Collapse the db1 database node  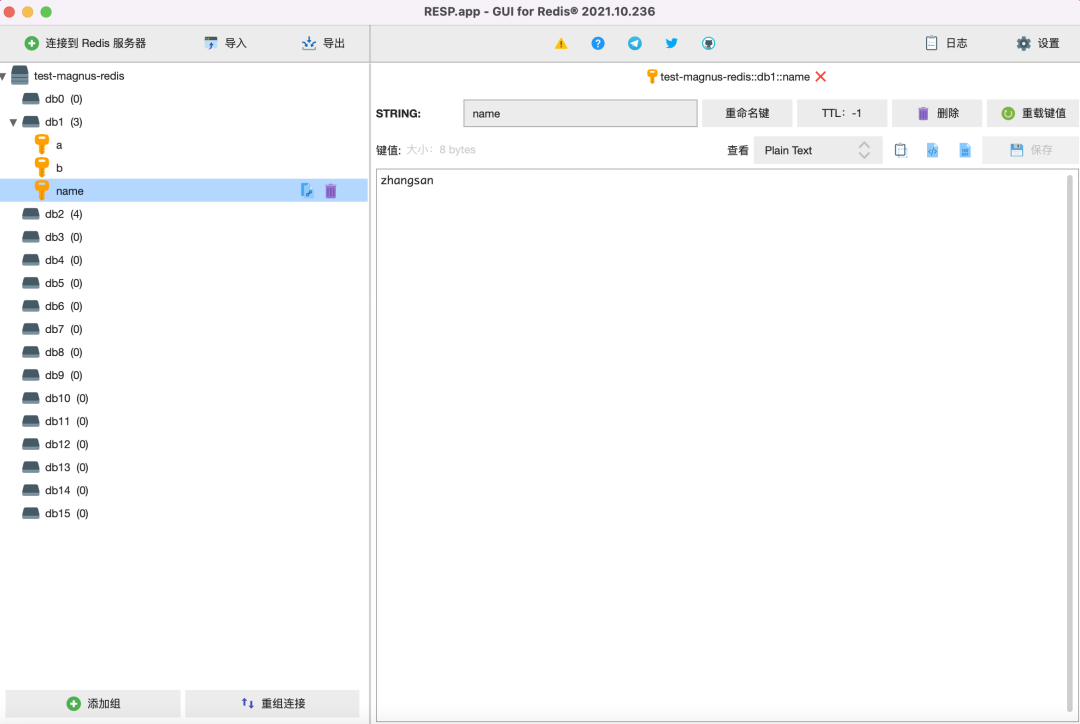click(13, 123)
